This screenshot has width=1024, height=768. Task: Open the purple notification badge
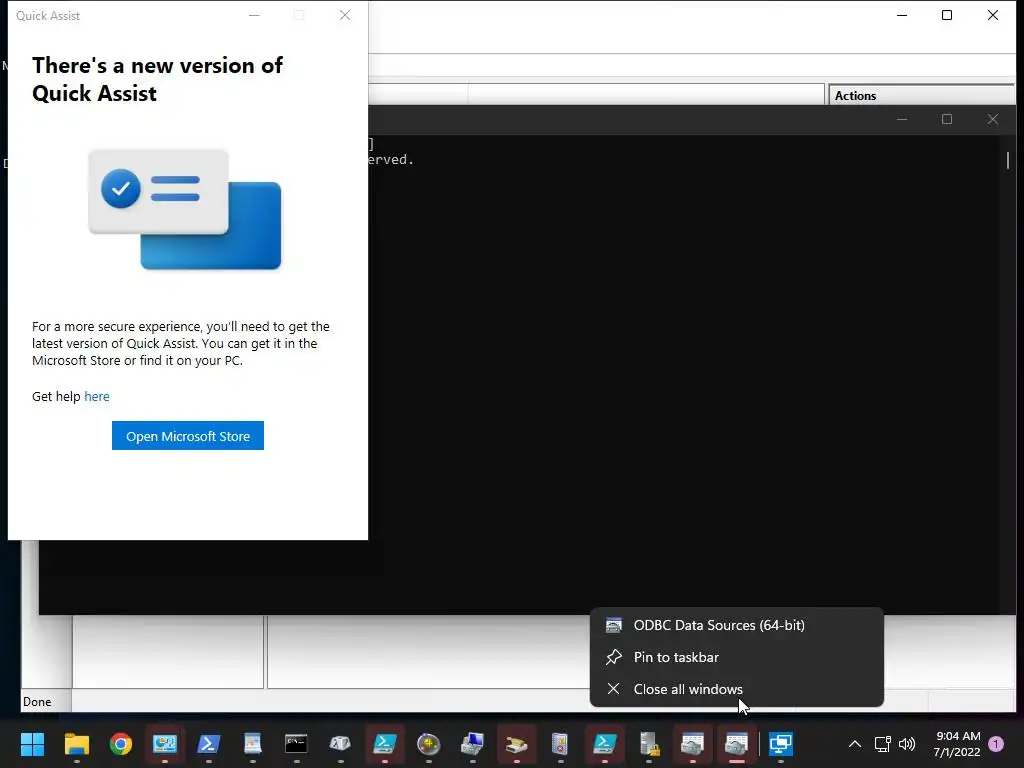996,744
